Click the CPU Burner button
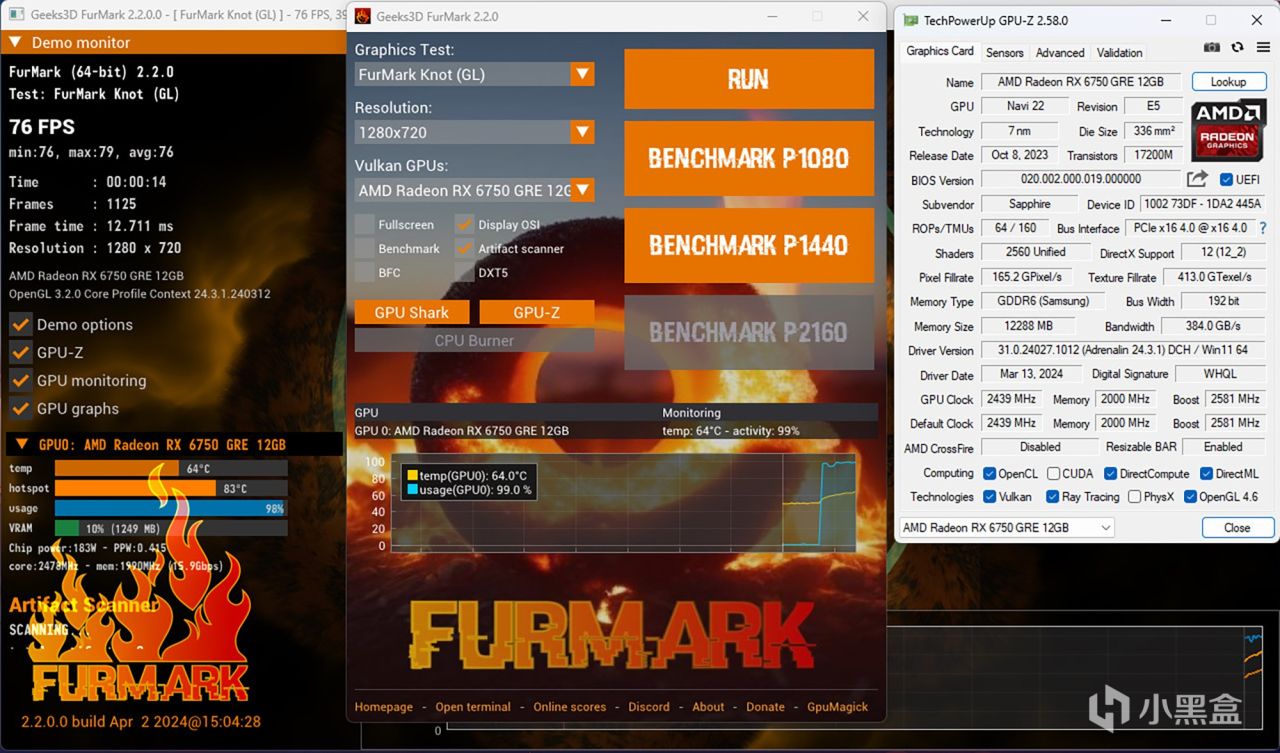This screenshot has width=1280, height=753. click(x=474, y=340)
